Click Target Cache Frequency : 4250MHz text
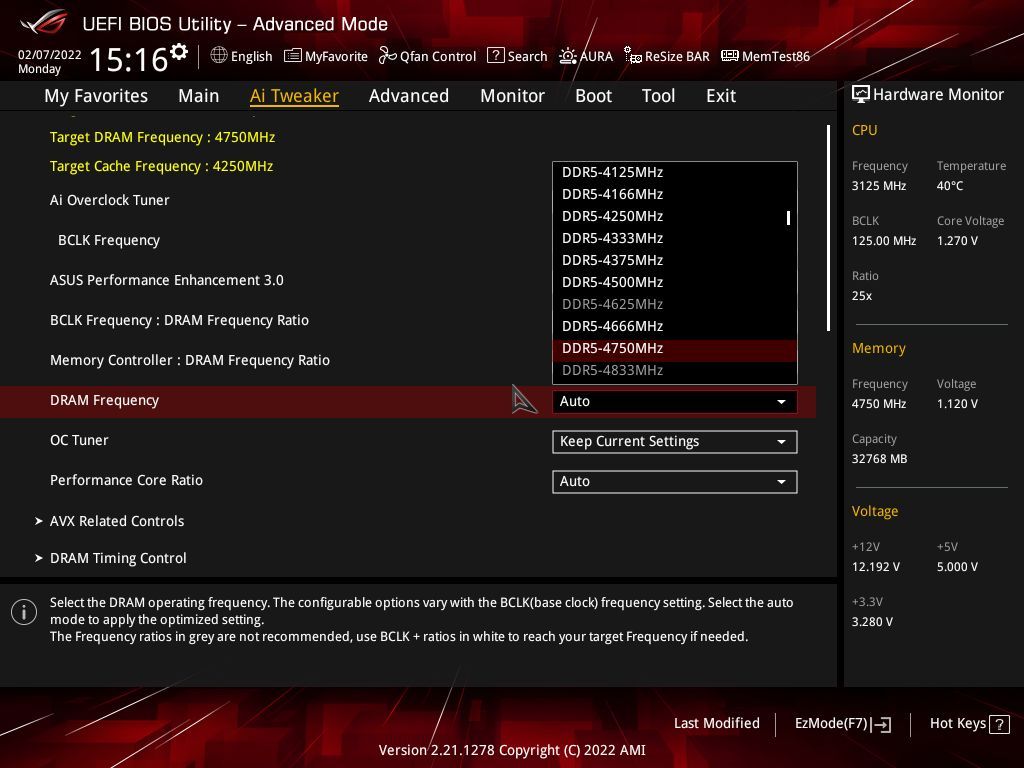The width and height of the screenshot is (1024, 768). [161, 166]
